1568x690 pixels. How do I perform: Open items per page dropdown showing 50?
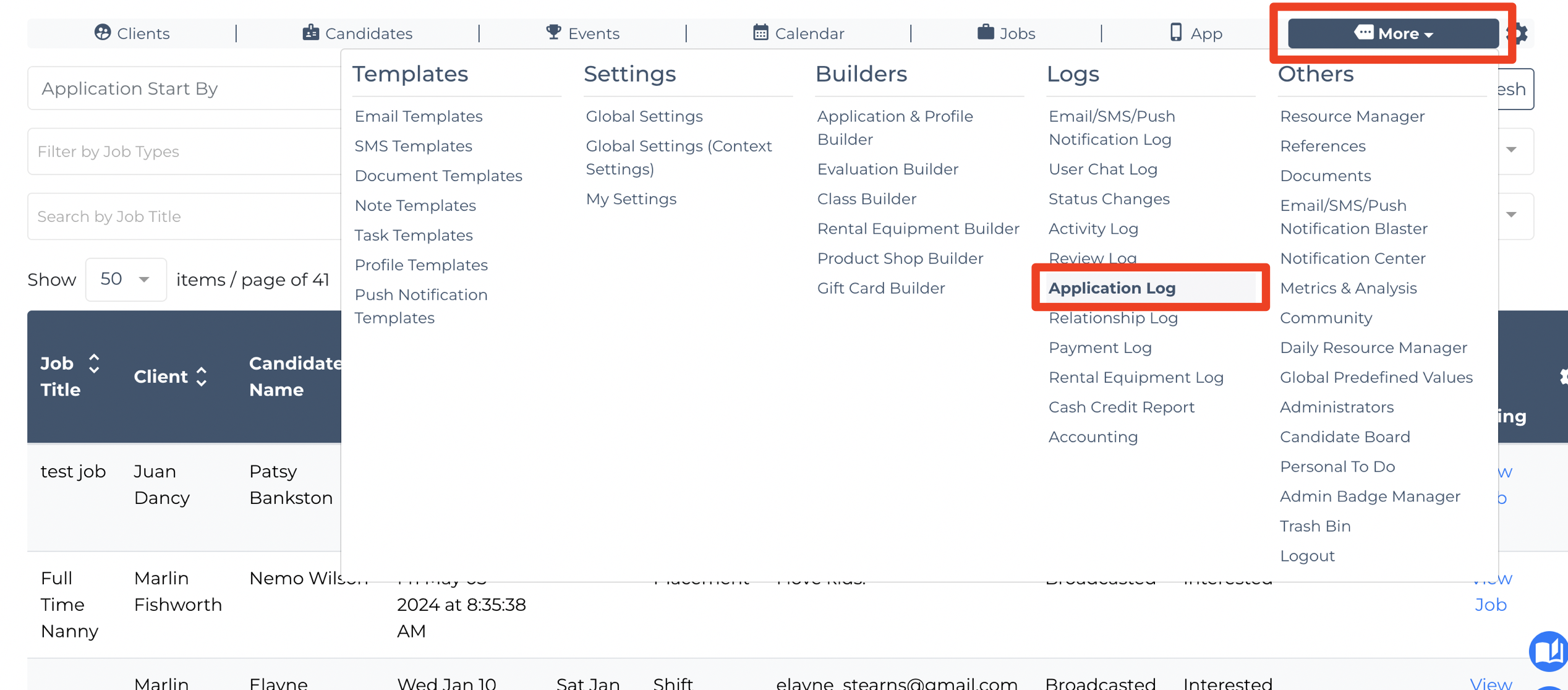pyautogui.click(x=126, y=279)
